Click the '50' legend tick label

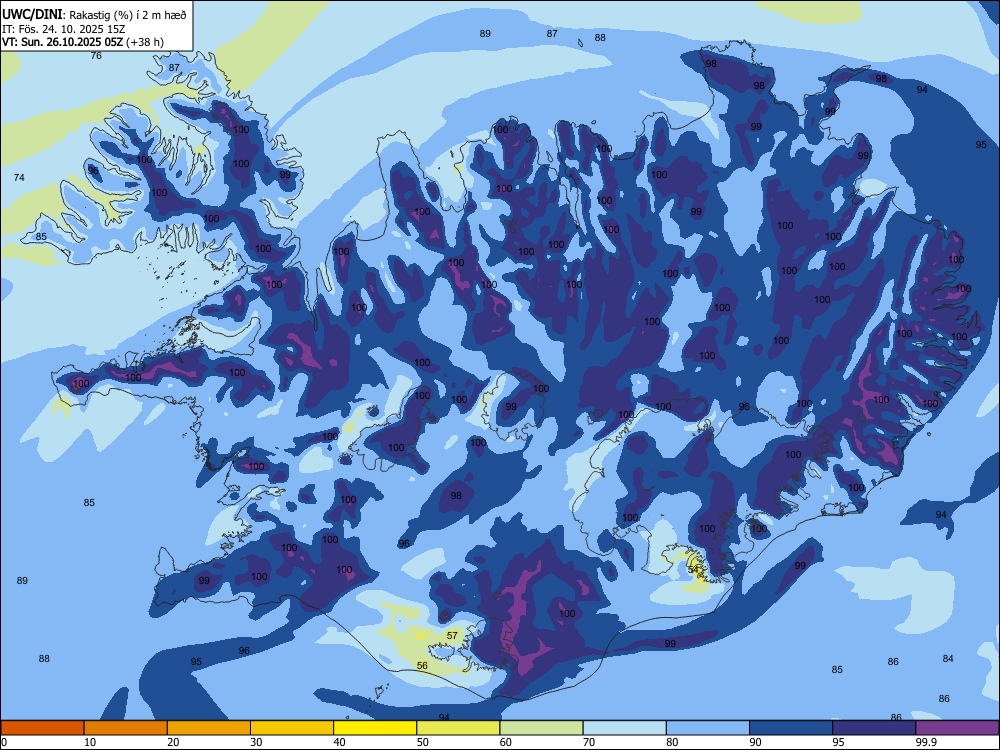click(x=422, y=742)
